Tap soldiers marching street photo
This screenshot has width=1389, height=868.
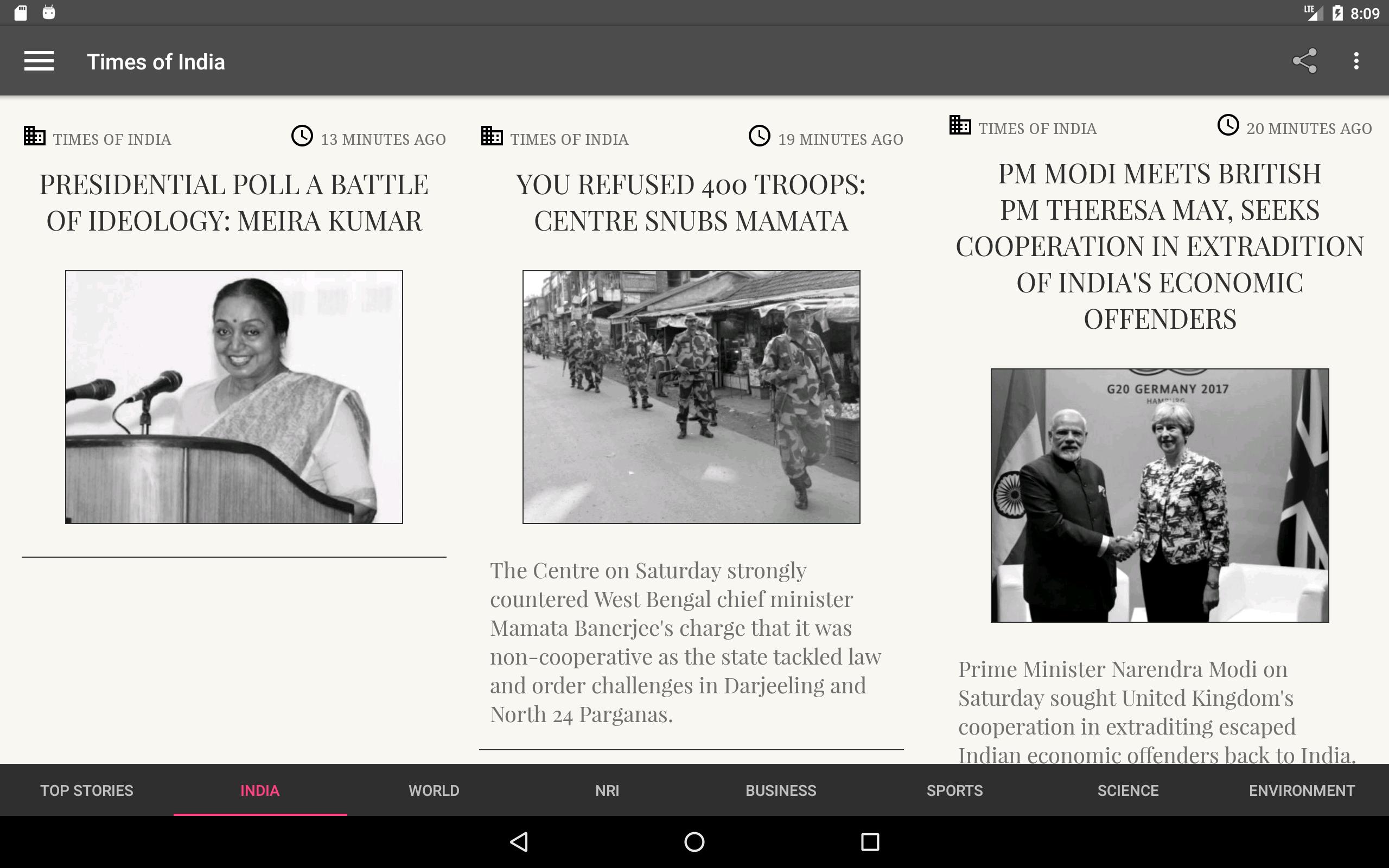tap(691, 397)
